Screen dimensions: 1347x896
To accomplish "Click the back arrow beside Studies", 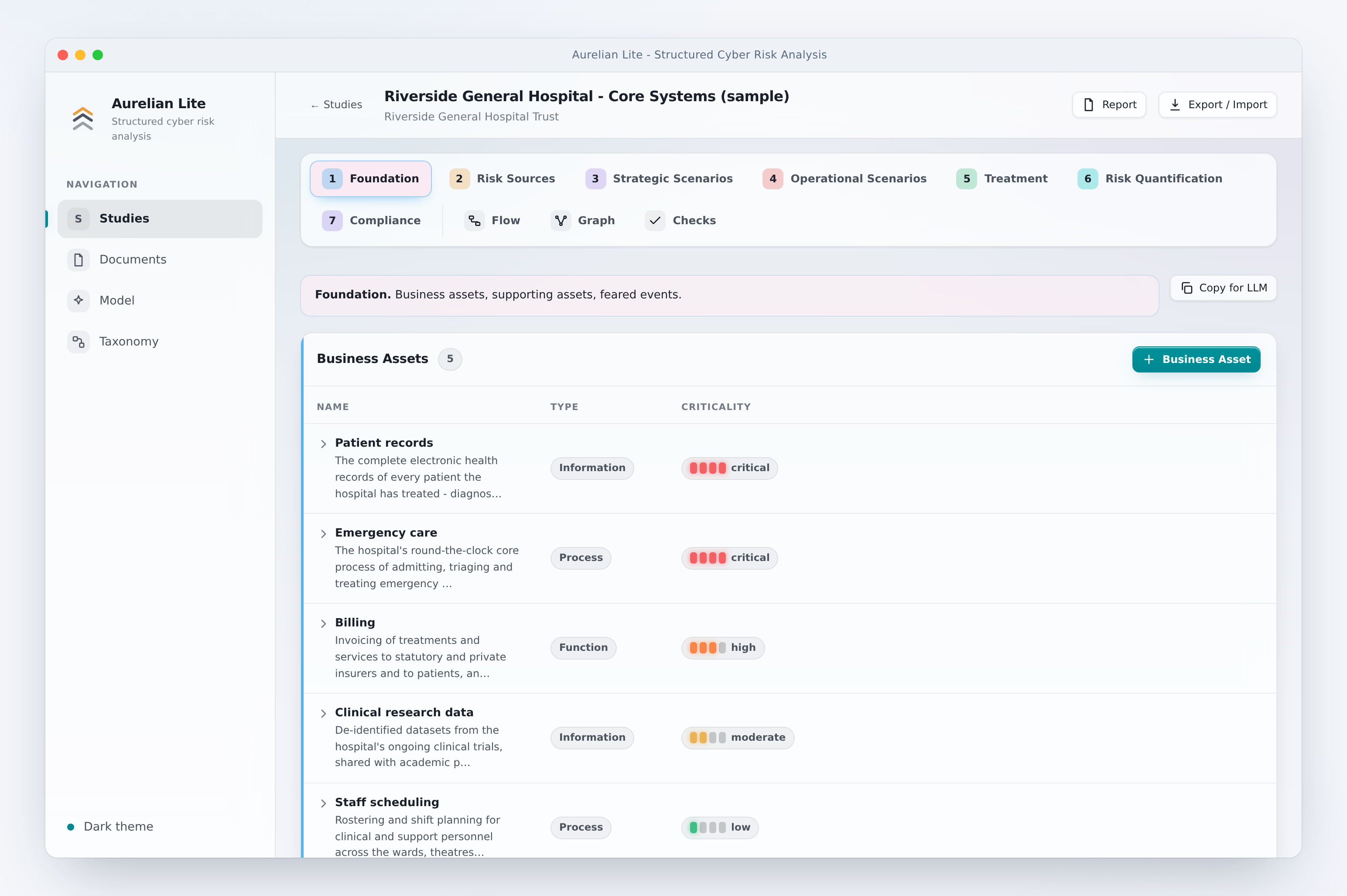I will coord(314,106).
